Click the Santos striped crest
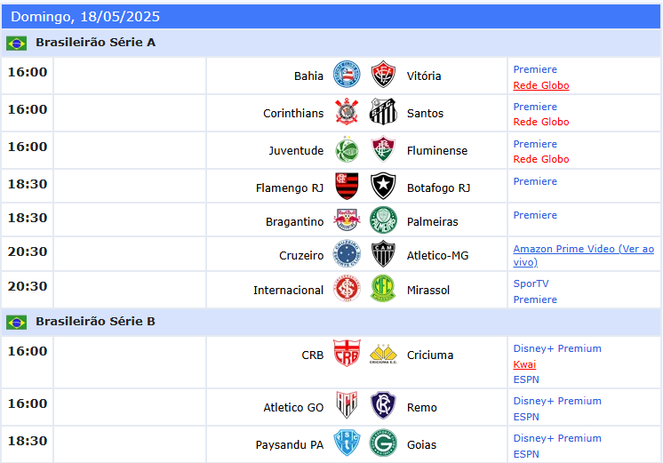Image resolution: width=663 pixels, height=463 pixels. pos(383,111)
